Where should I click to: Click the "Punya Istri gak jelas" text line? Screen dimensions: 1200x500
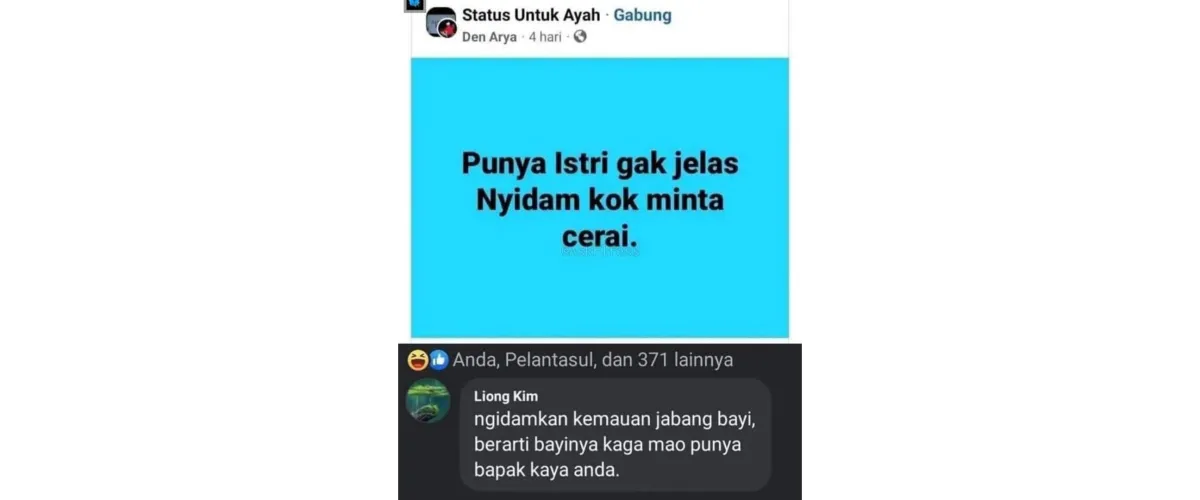click(x=600, y=162)
